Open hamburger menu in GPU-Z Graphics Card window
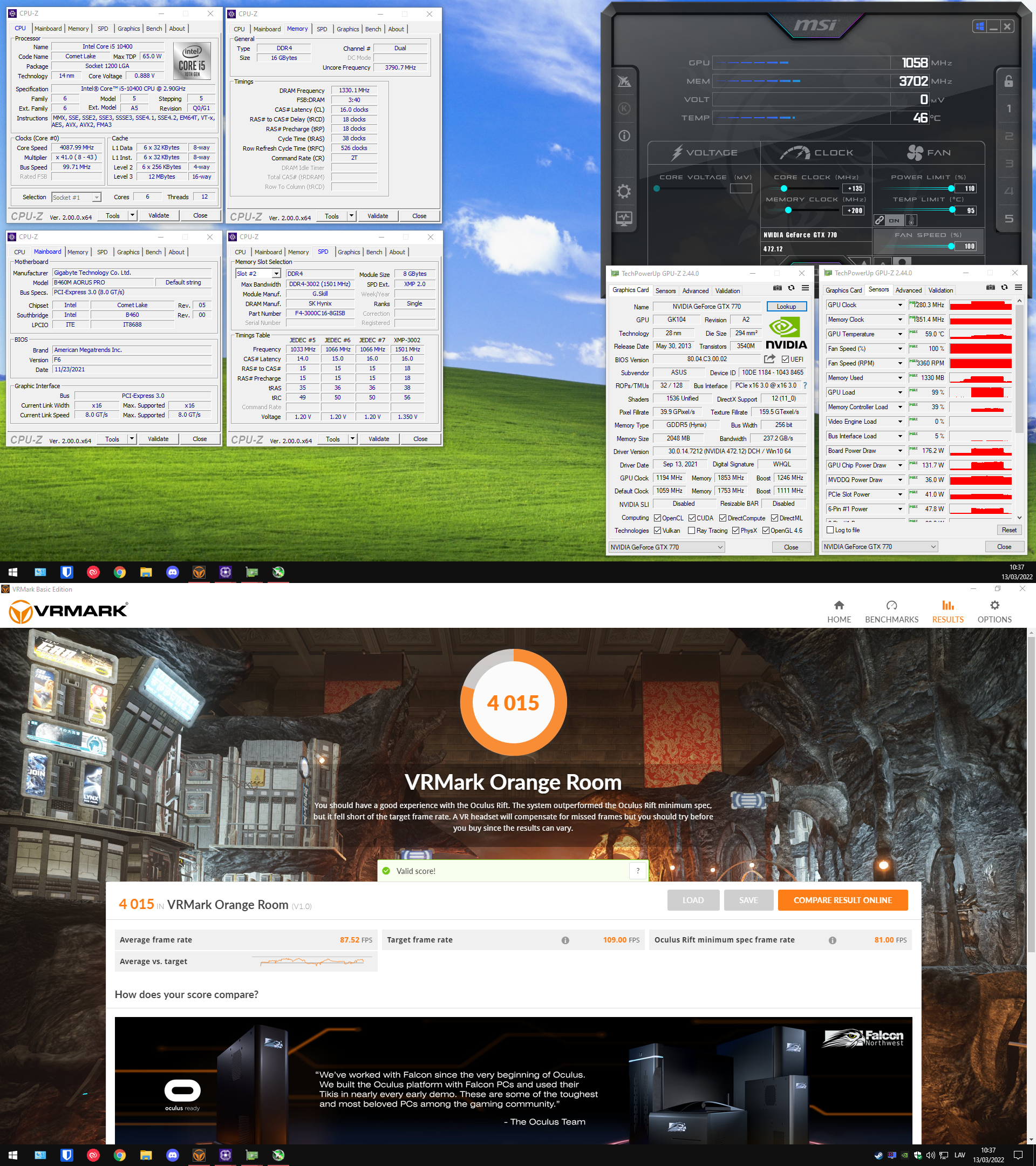The image size is (1036, 1166). (805, 288)
